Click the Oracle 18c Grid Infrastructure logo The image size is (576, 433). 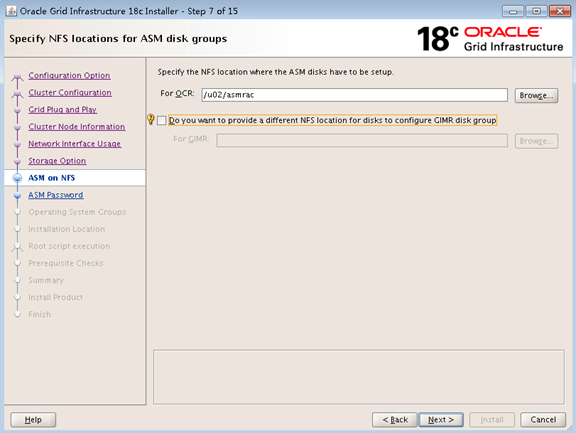(x=490, y=39)
